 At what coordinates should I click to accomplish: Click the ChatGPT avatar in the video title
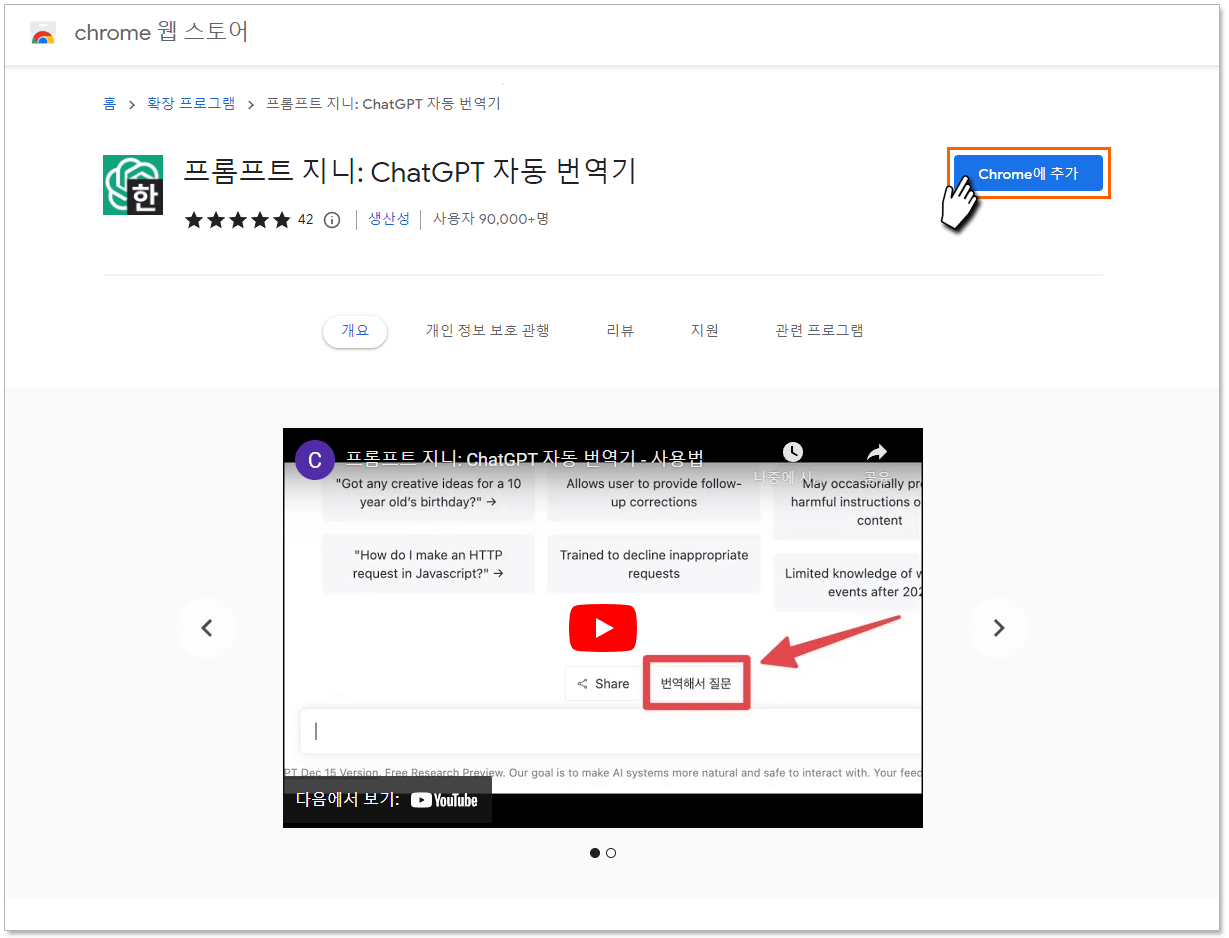[x=314, y=459]
